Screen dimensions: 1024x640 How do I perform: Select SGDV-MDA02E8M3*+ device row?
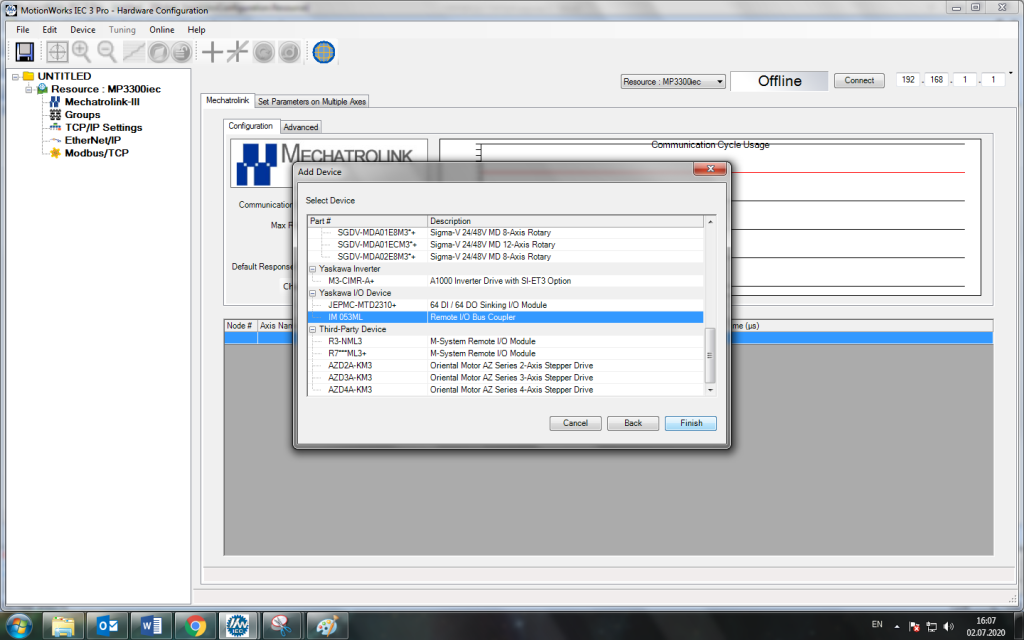point(505,257)
